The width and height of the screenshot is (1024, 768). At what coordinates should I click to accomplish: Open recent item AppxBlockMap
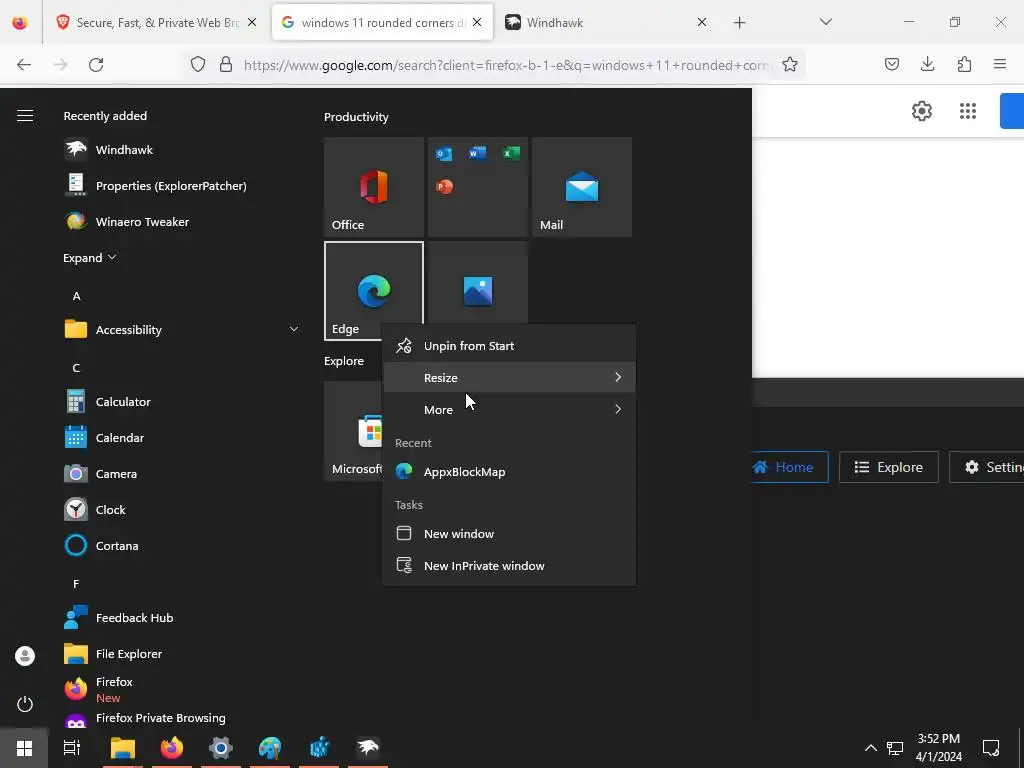[x=509, y=472]
